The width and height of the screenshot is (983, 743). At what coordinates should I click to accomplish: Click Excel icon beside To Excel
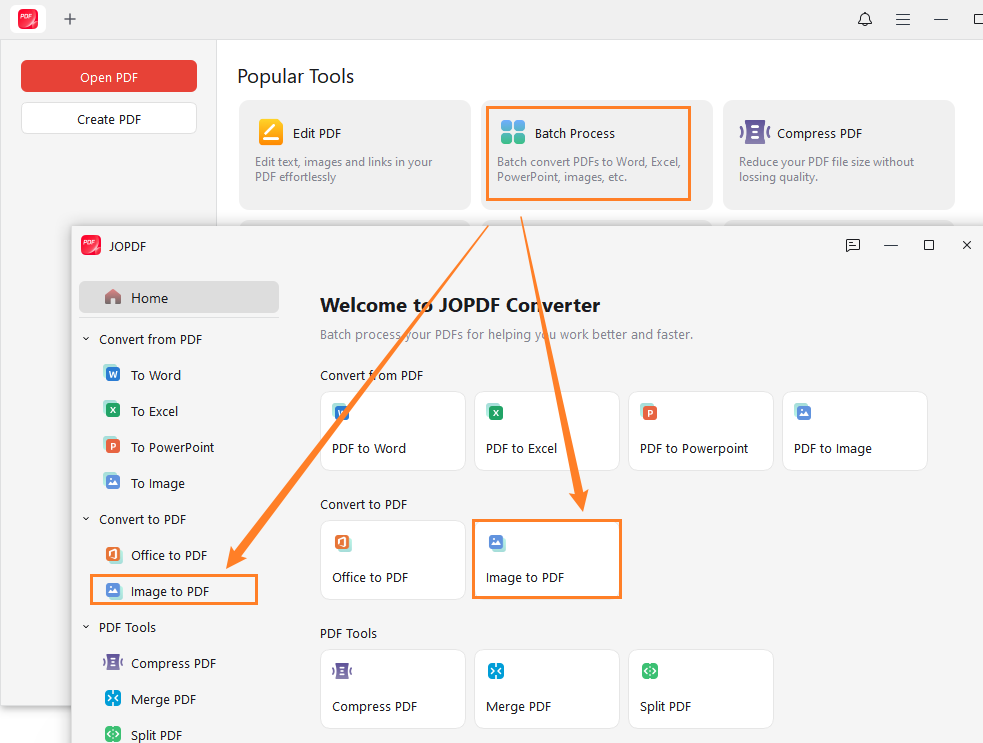point(112,409)
